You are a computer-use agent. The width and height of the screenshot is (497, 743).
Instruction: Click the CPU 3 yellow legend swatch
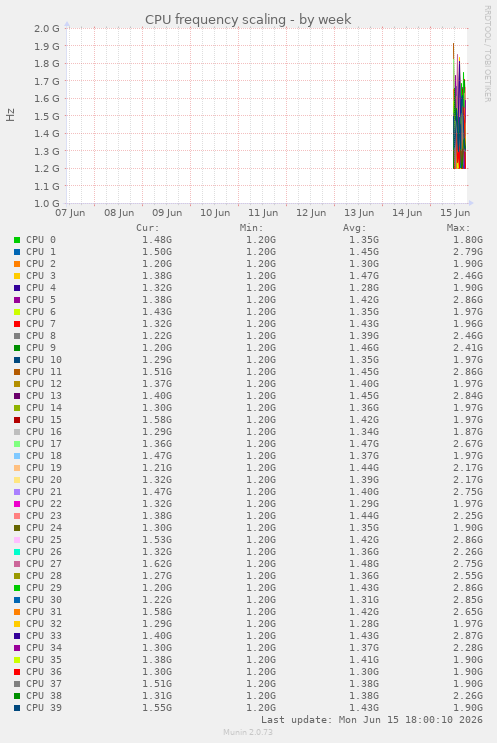coord(17,276)
